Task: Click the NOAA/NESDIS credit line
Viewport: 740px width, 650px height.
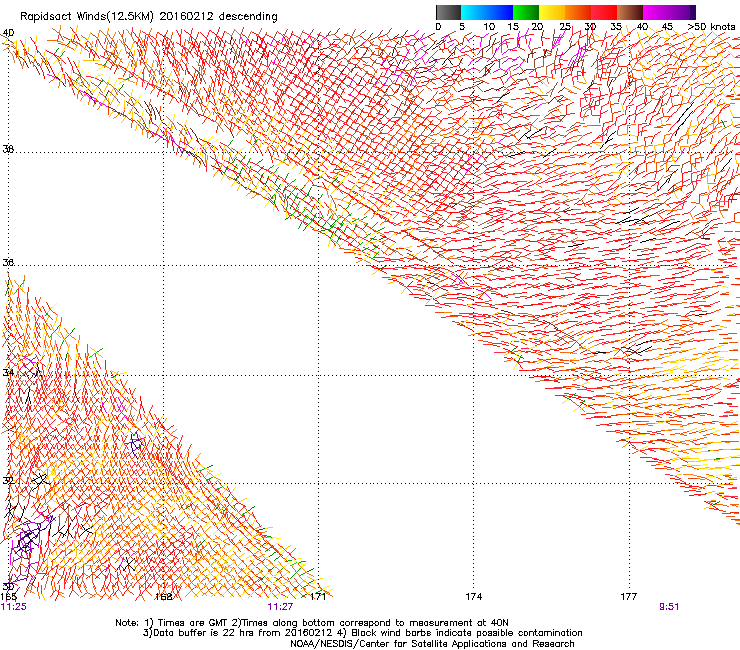Action: coord(432,643)
